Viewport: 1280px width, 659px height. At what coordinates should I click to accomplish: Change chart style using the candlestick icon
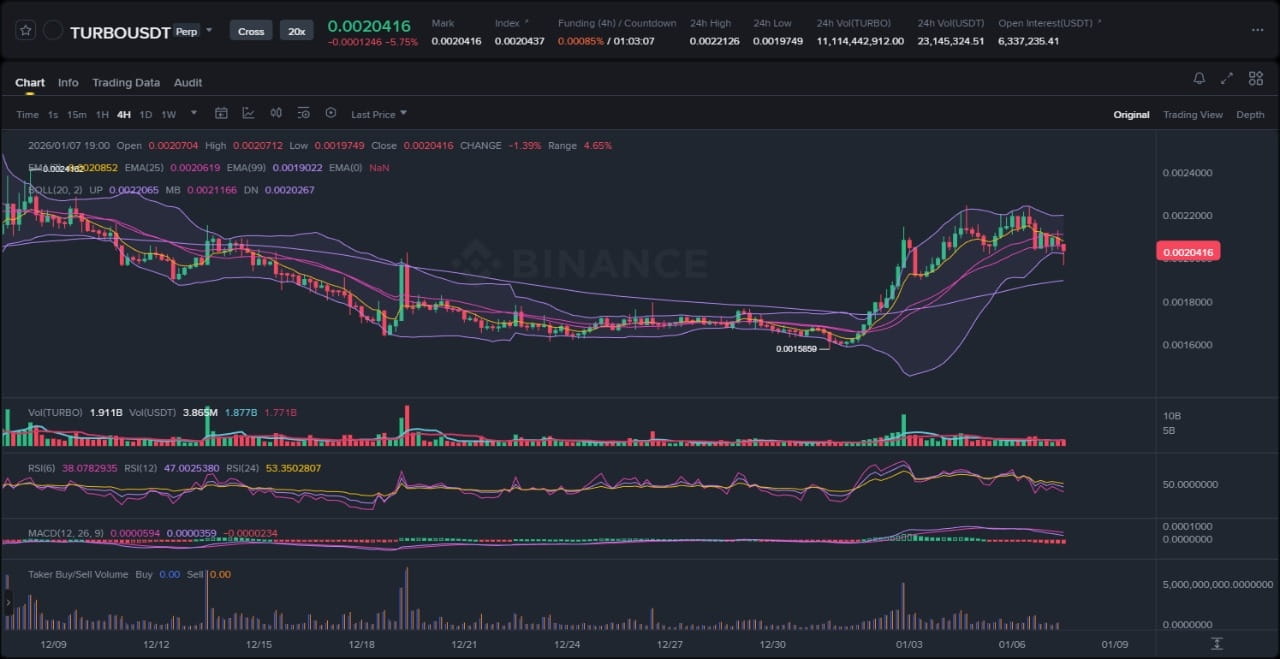(x=275, y=114)
